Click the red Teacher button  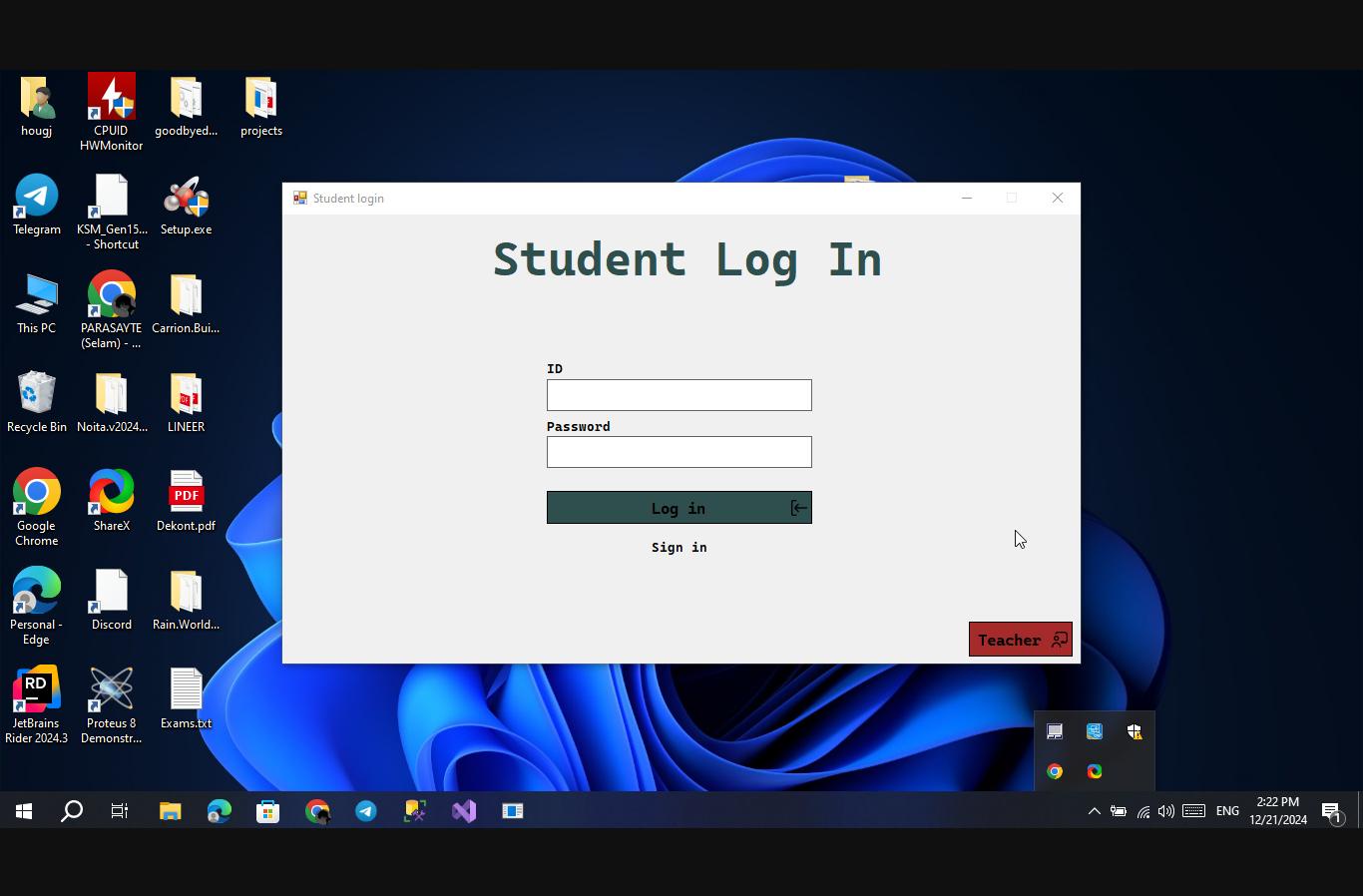(x=1020, y=640)
